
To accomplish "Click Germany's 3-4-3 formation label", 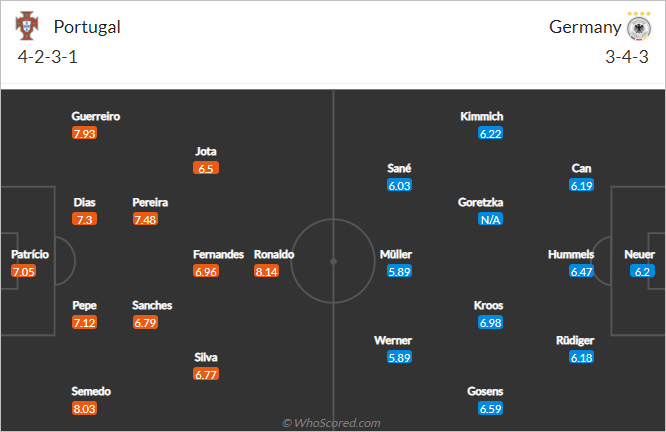I will tap(628, 57).
